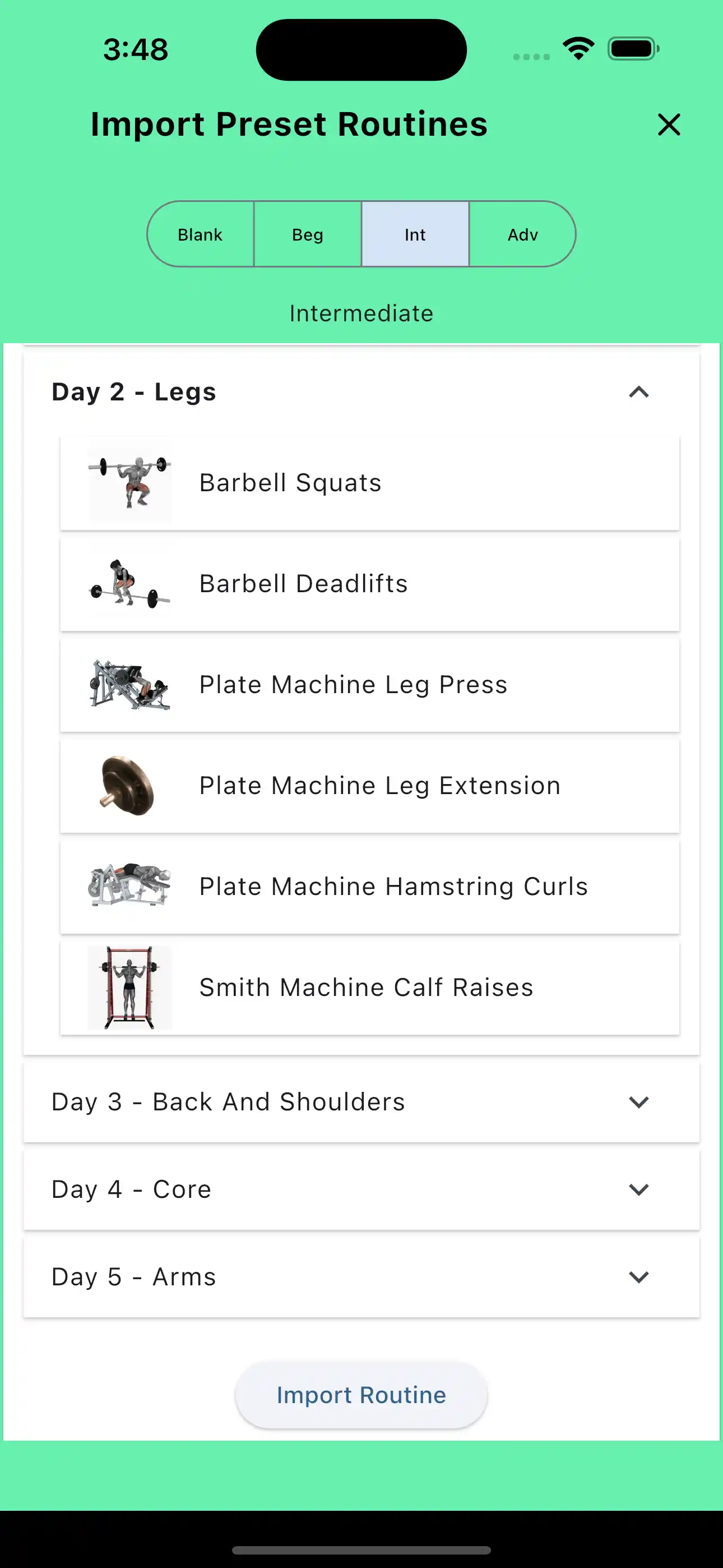Expand the Day 4 - Core section
The width and height of the screenshot is (723, 1568).
638,1189
